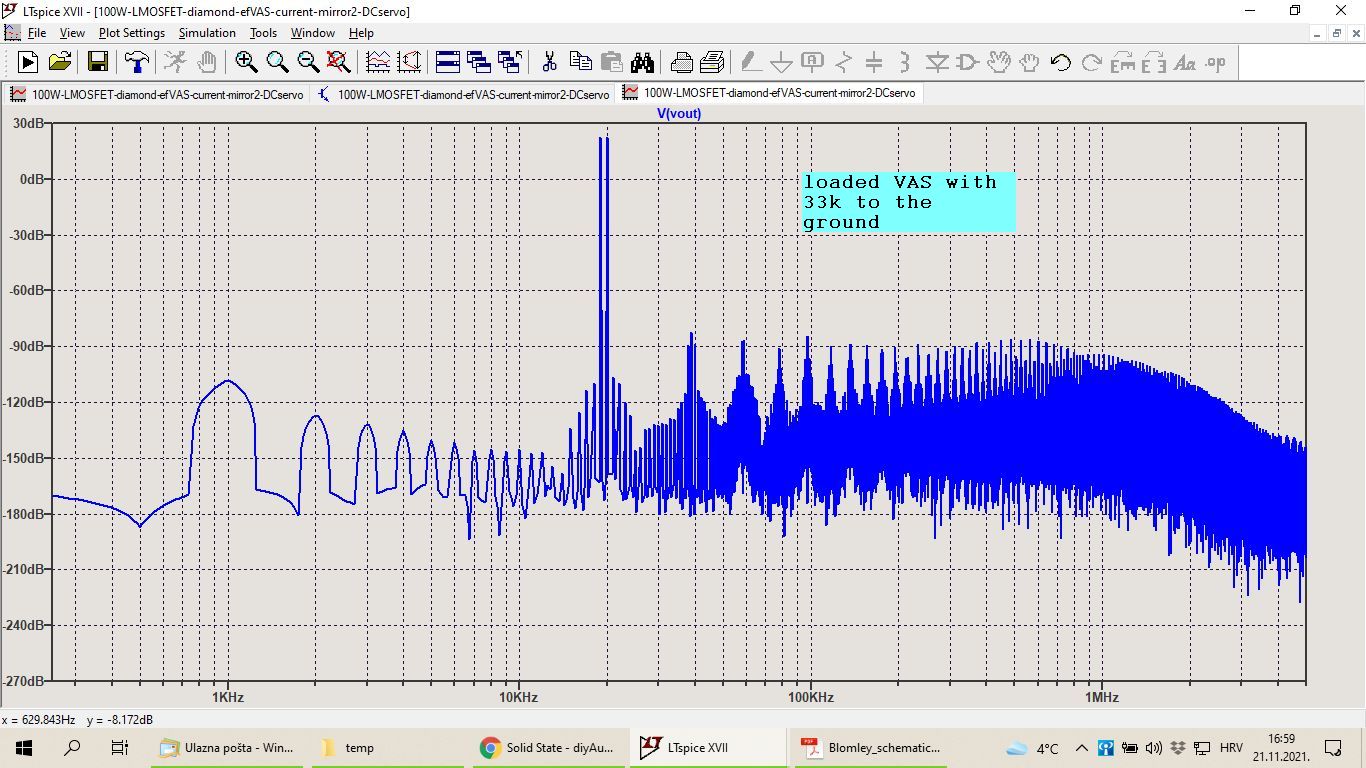Click the Rotate toolbar icon
The image size is (1366, 768).
(x=1122, y=62)
